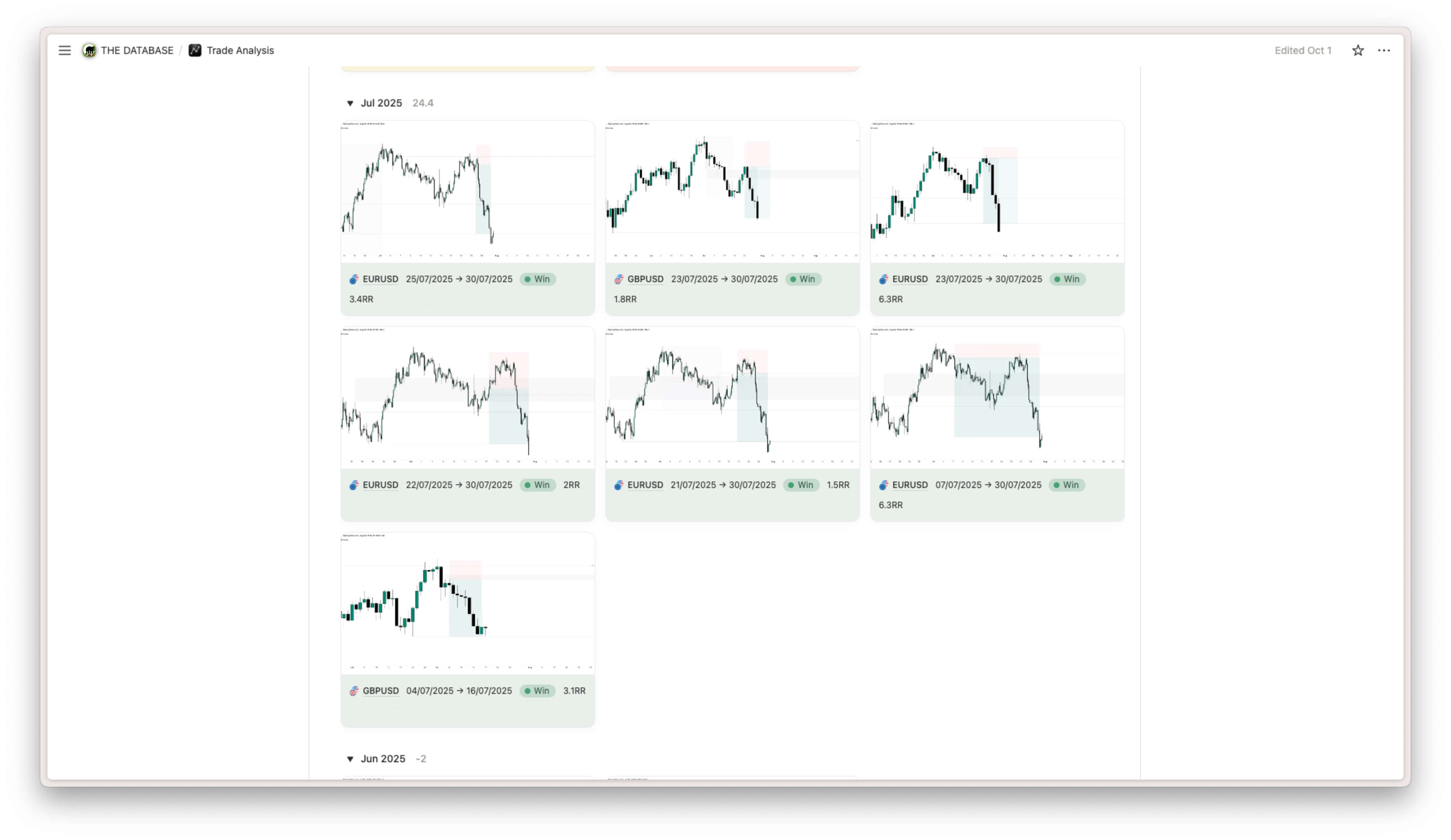Image resolution: width=1451 pixels, height=840 pixels.
Task: Open the EURUSD 22/07/2025 trade link
Action: click(x=380, y=485)
